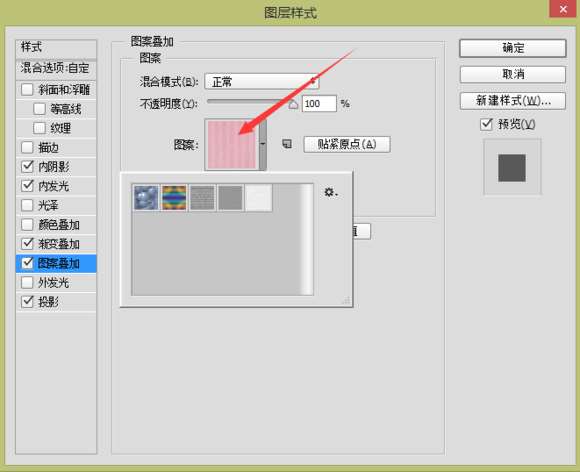This screenshot has width=580, height=472.
Task: Enable the 光泽 checkbox
Action: tap(27, 205)
